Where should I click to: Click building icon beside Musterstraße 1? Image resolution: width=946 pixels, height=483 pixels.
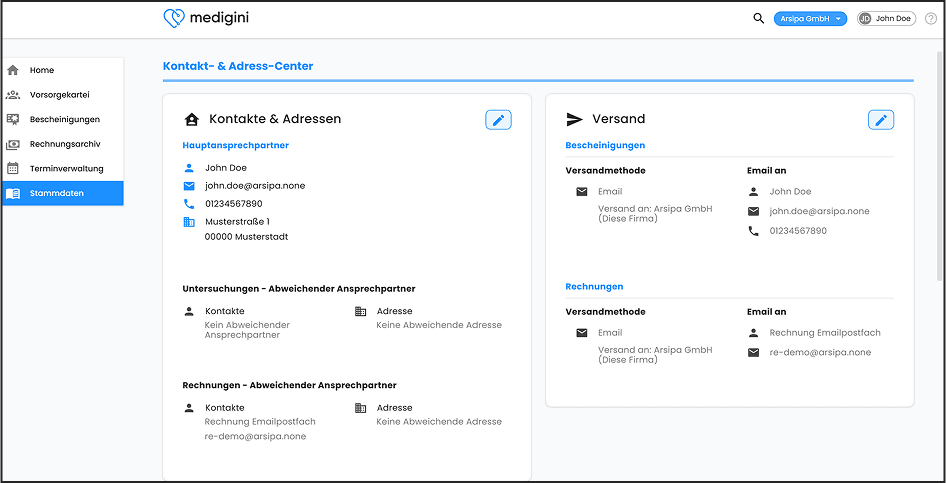189,222
